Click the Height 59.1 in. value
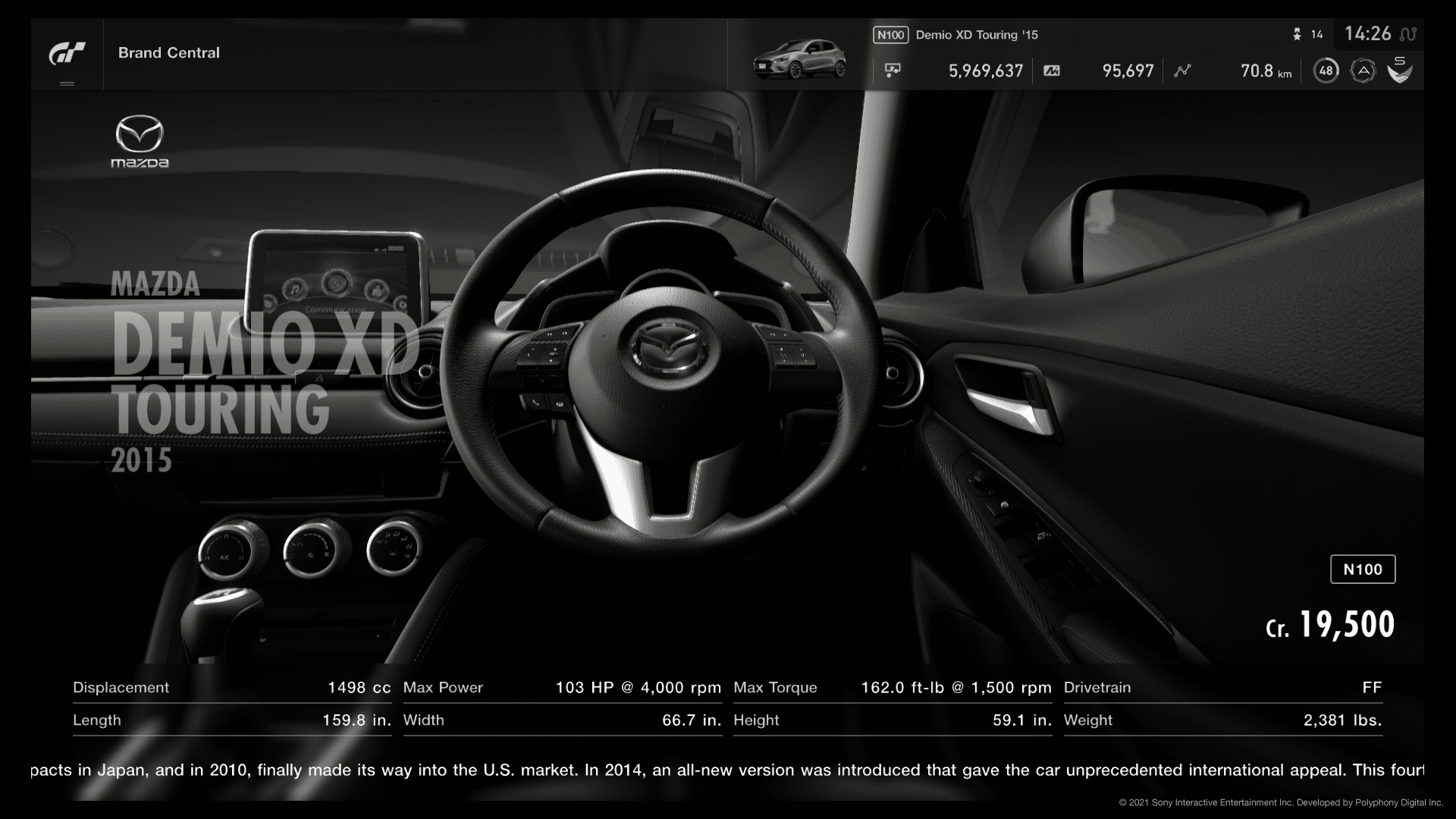The image size is (1456, 819). pyautogui.click(x=1022, y=720)
